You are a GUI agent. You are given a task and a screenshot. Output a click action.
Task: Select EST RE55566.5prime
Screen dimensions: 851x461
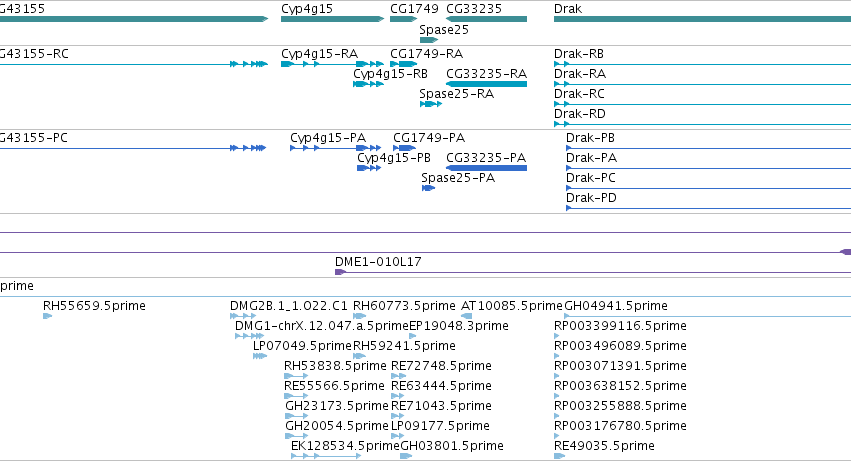coord(334,386)
